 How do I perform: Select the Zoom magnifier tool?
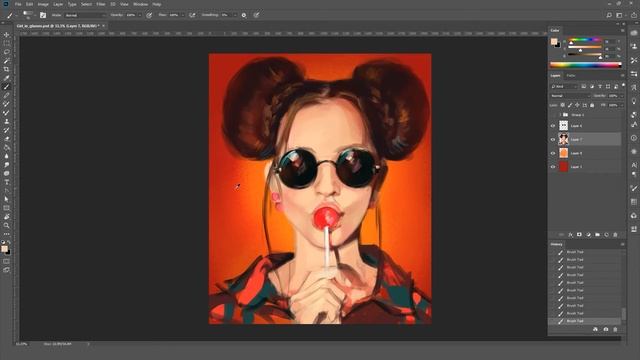pos(7,225)
